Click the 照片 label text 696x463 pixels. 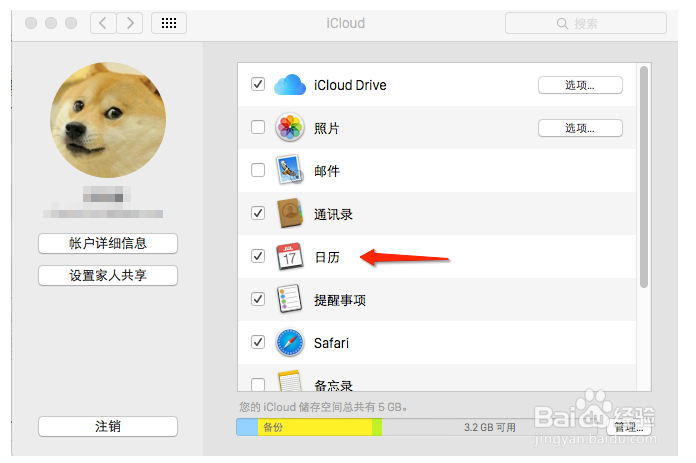click(327, 128)
